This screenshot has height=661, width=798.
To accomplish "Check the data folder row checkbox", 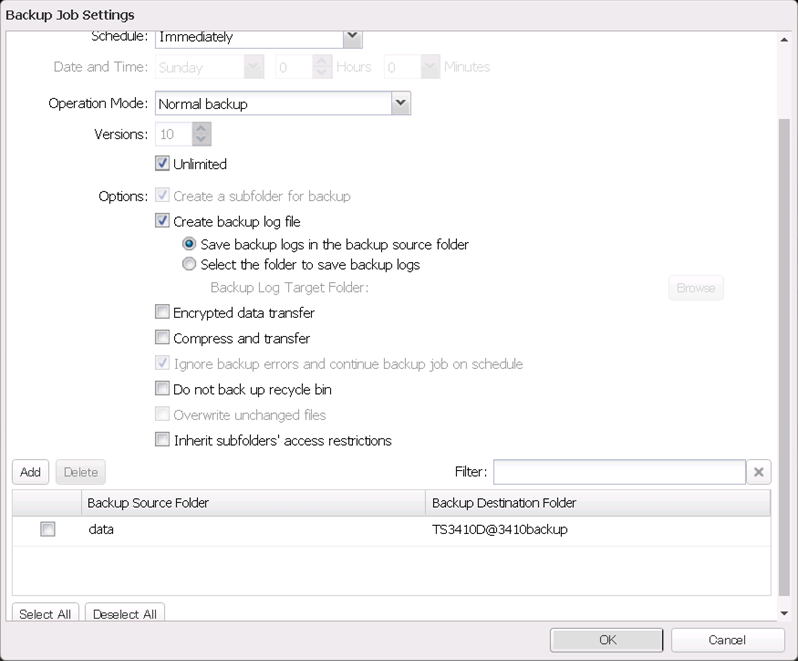I will (47, 530).
